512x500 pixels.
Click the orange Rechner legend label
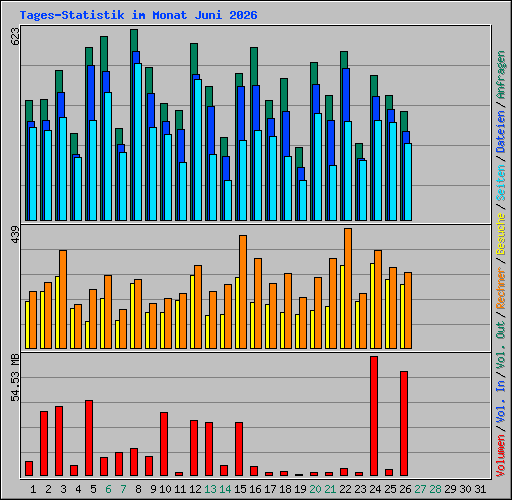[501, 288]
